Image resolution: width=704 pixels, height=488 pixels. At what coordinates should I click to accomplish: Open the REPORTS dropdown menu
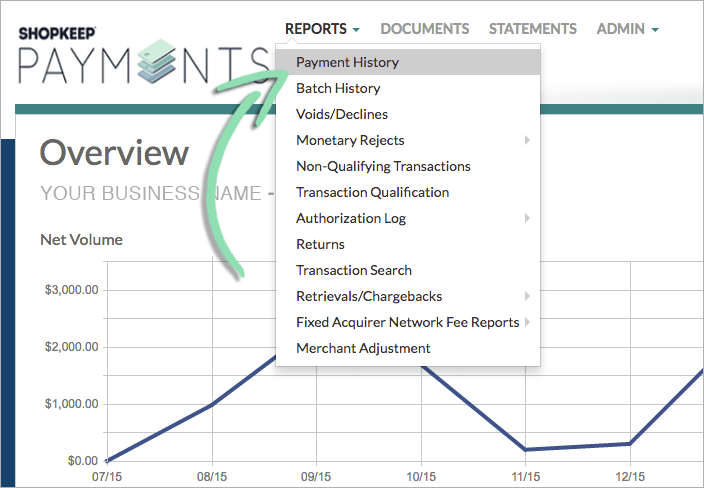coord(322,29)
